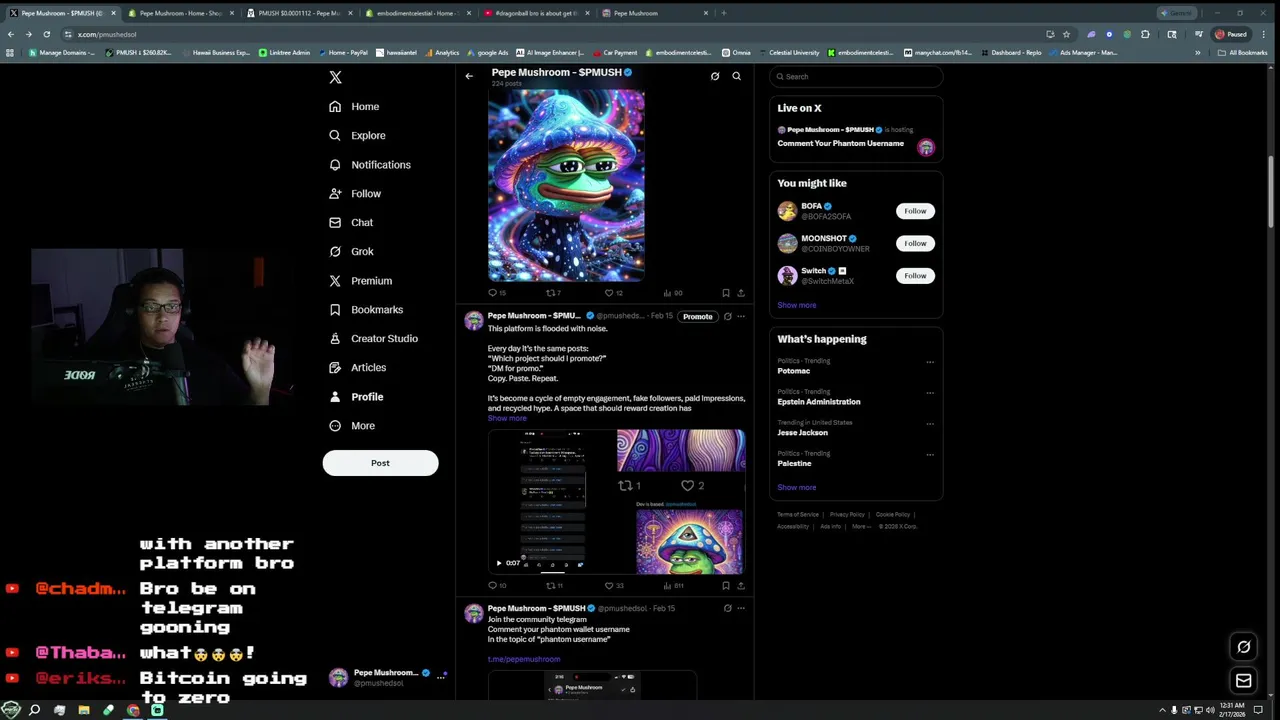1280x720 pixels.
Task: Bookmark the Pepe mushroom image post
Action: click(726, 293)
